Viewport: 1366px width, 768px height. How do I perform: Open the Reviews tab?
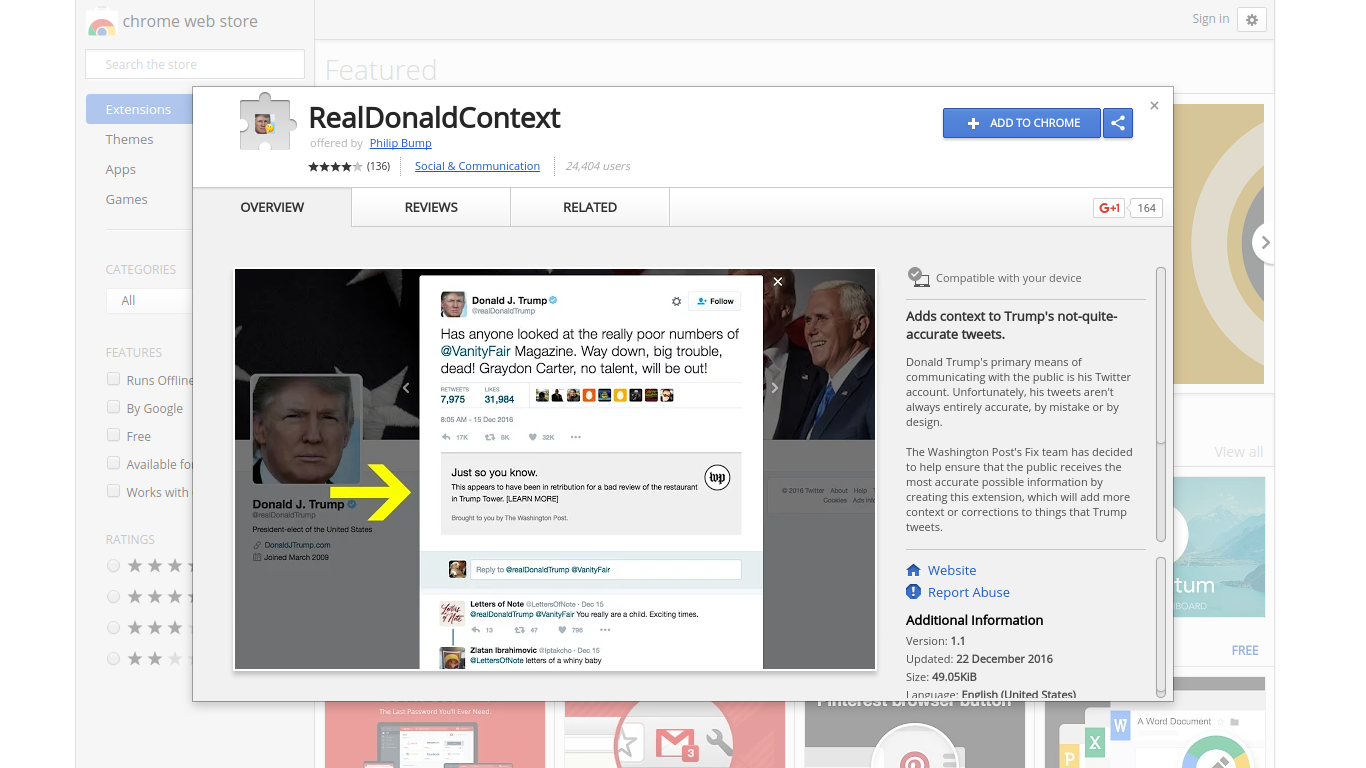coord(431,207)
